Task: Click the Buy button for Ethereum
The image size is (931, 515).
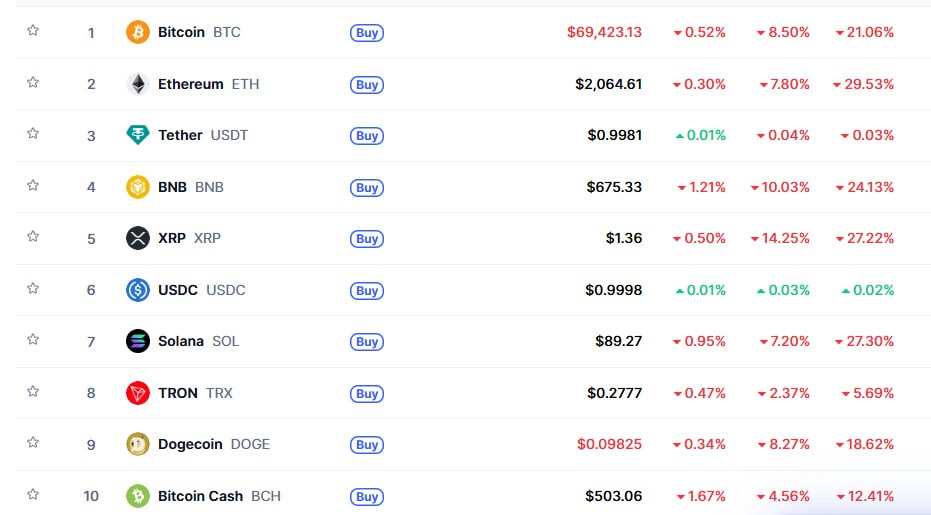Action: pyautogui.click(x=367, y=84)
